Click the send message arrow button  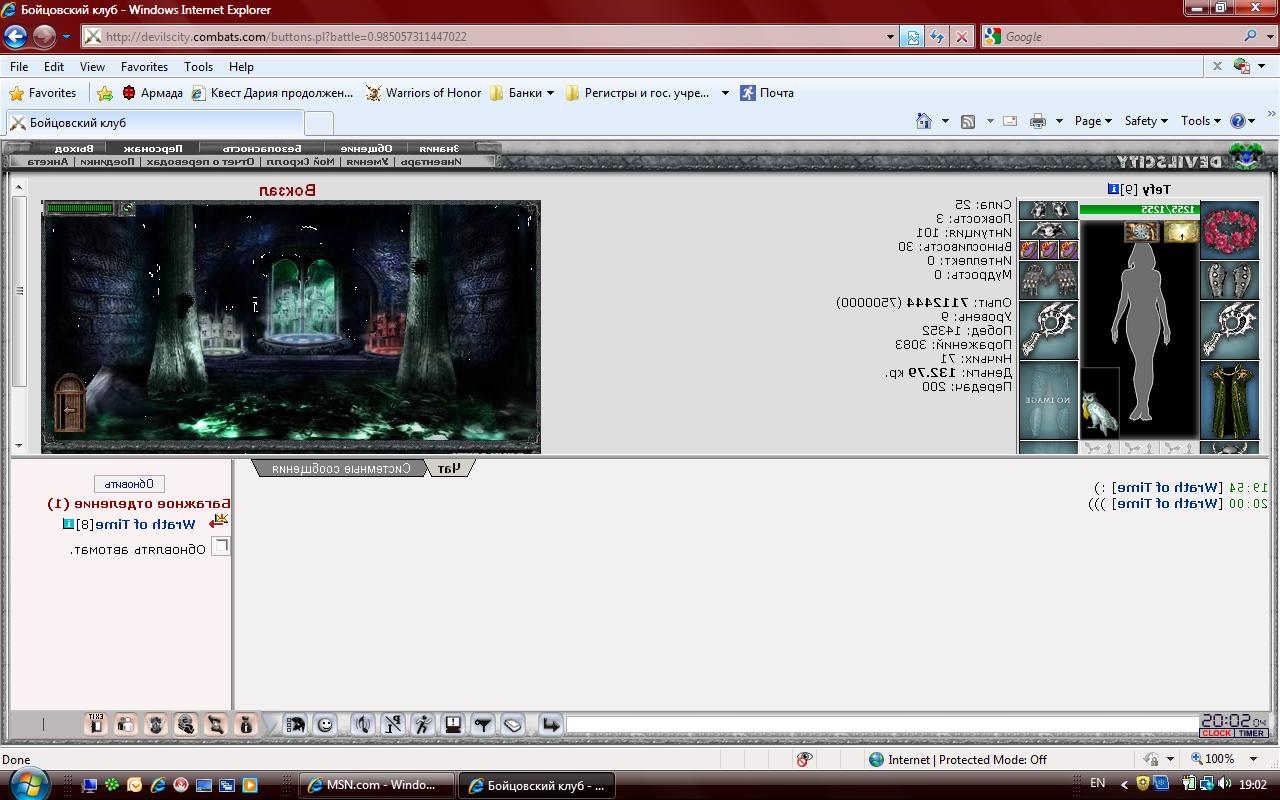[x=550, y=724]
